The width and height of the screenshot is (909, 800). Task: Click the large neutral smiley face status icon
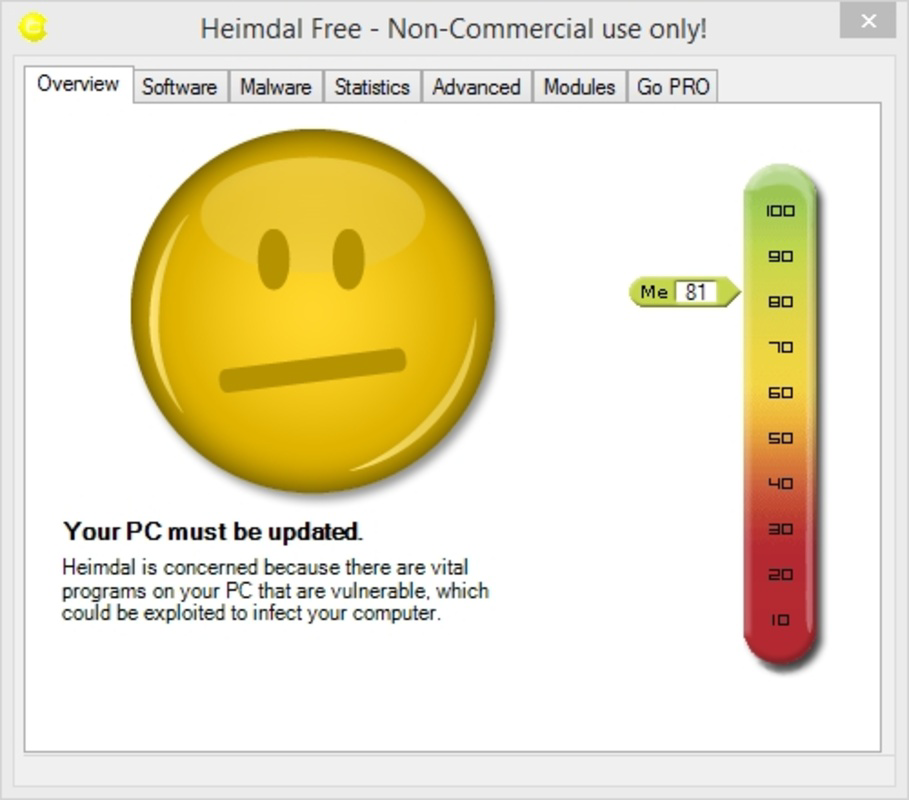click(x=313, y=311)
